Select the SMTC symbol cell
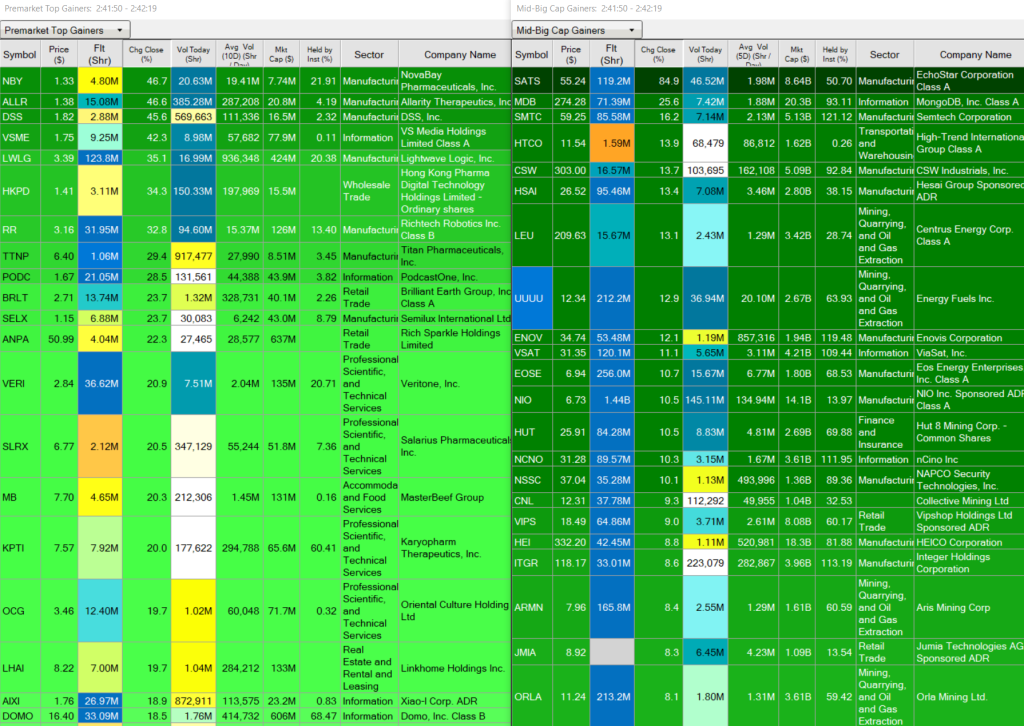 pyautogui.click(x=532, y=117)
